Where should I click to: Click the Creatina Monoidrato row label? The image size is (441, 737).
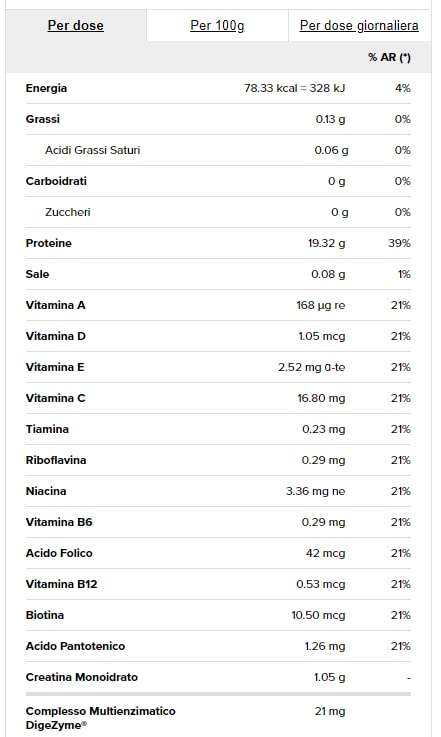pyautogui.click(x=82, y=677)
